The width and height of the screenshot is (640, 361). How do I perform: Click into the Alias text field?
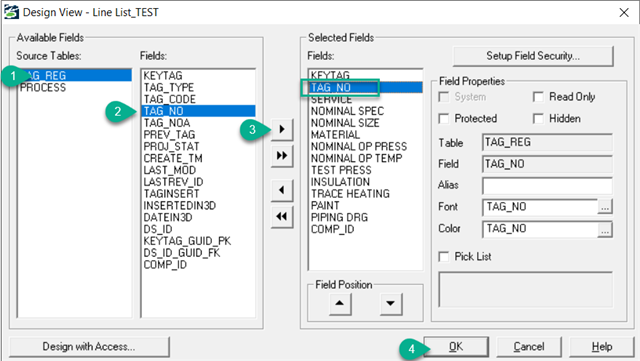coord(547,186)
